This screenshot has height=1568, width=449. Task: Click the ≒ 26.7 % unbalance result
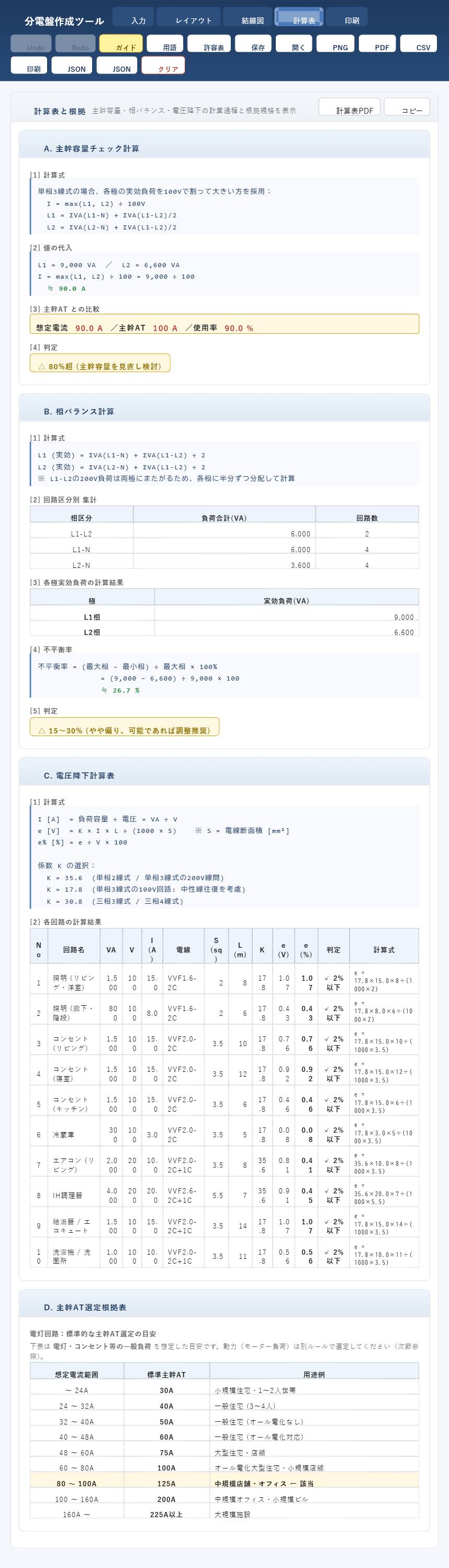tap(120, 690)
